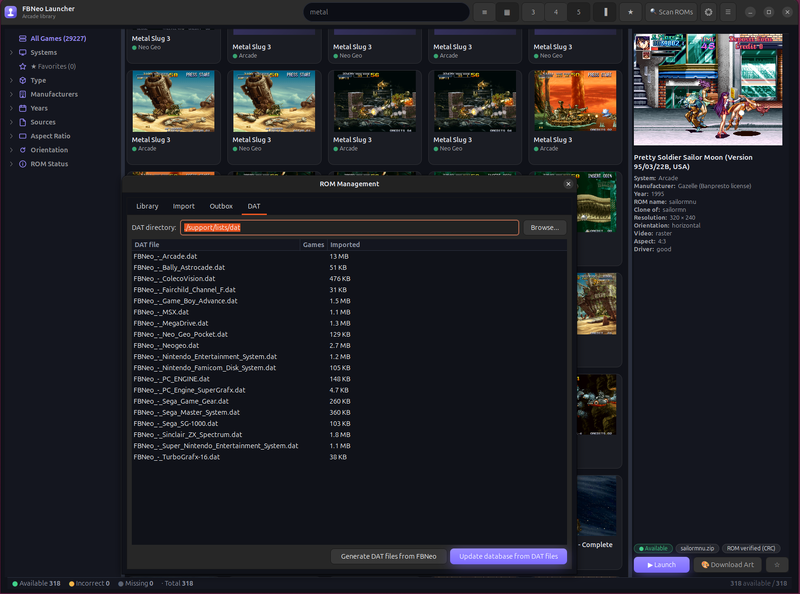Image resolution: width=800 pixels, height=594 pixels.
Task: Switch to grid view in toolbar
Action: click(x=507, y=12)
